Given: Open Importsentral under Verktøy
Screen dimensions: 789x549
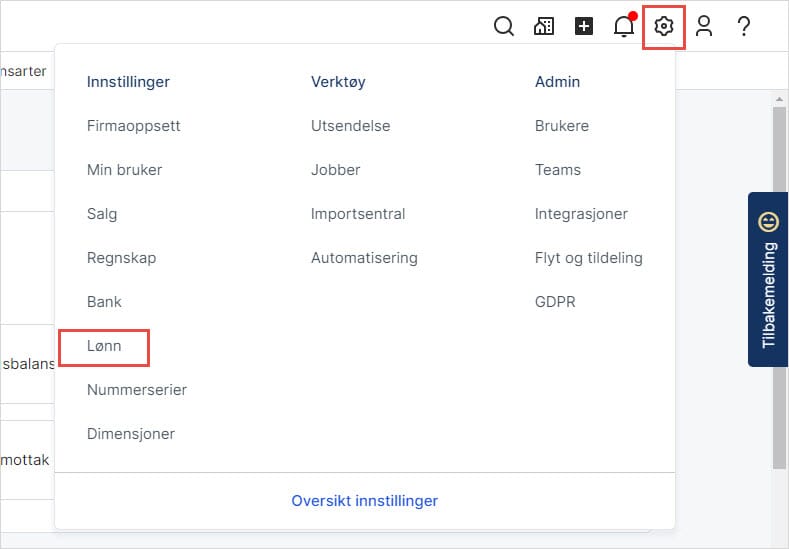Looking at the screenshot, I should [x=358, y=214].
